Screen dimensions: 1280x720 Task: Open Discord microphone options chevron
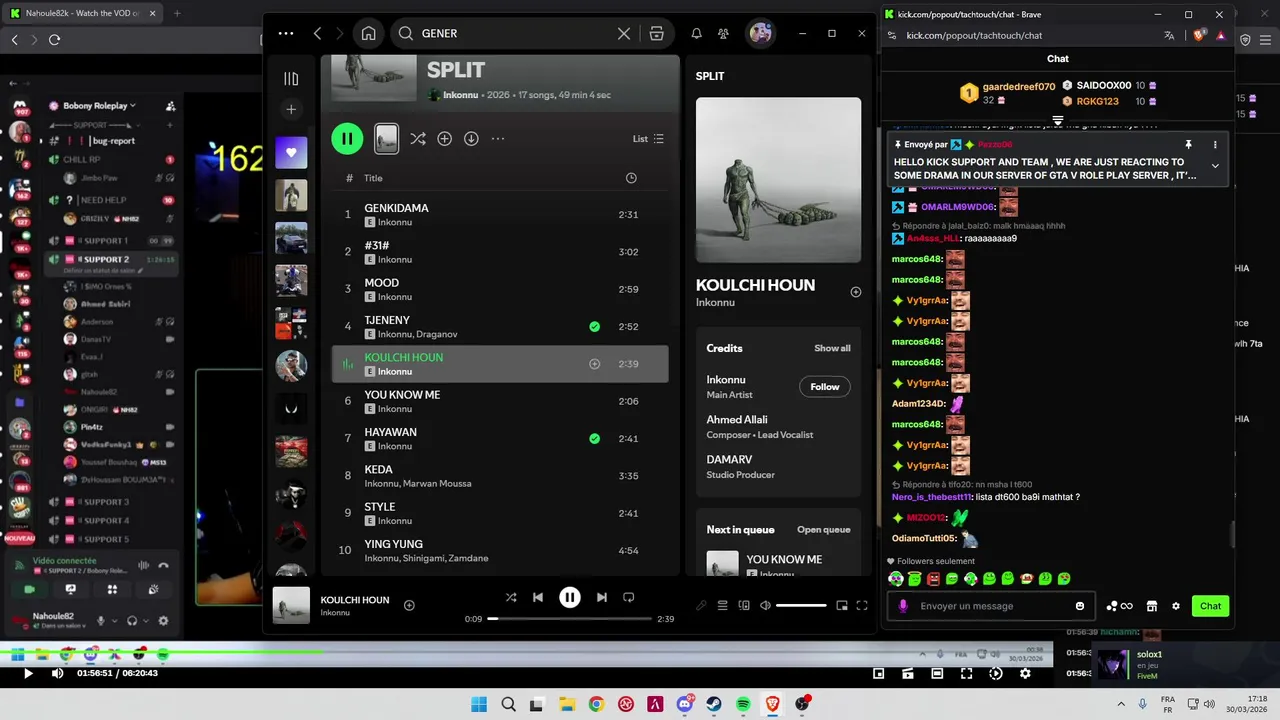(x=114, y=621)
